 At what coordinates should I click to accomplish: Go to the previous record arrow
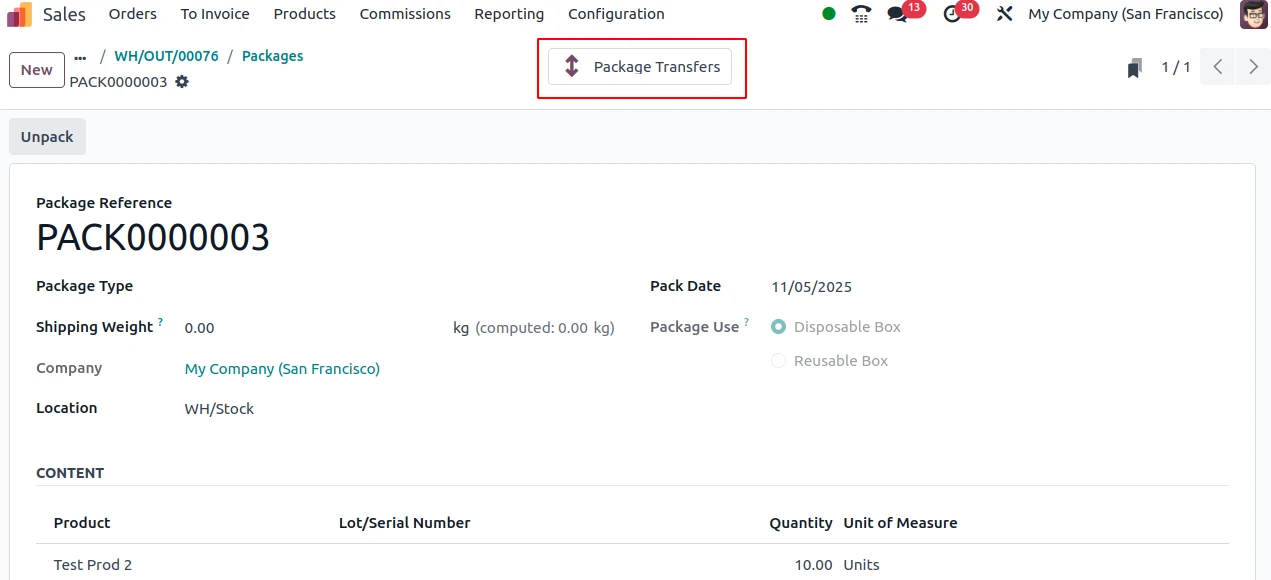[1217, 67]
